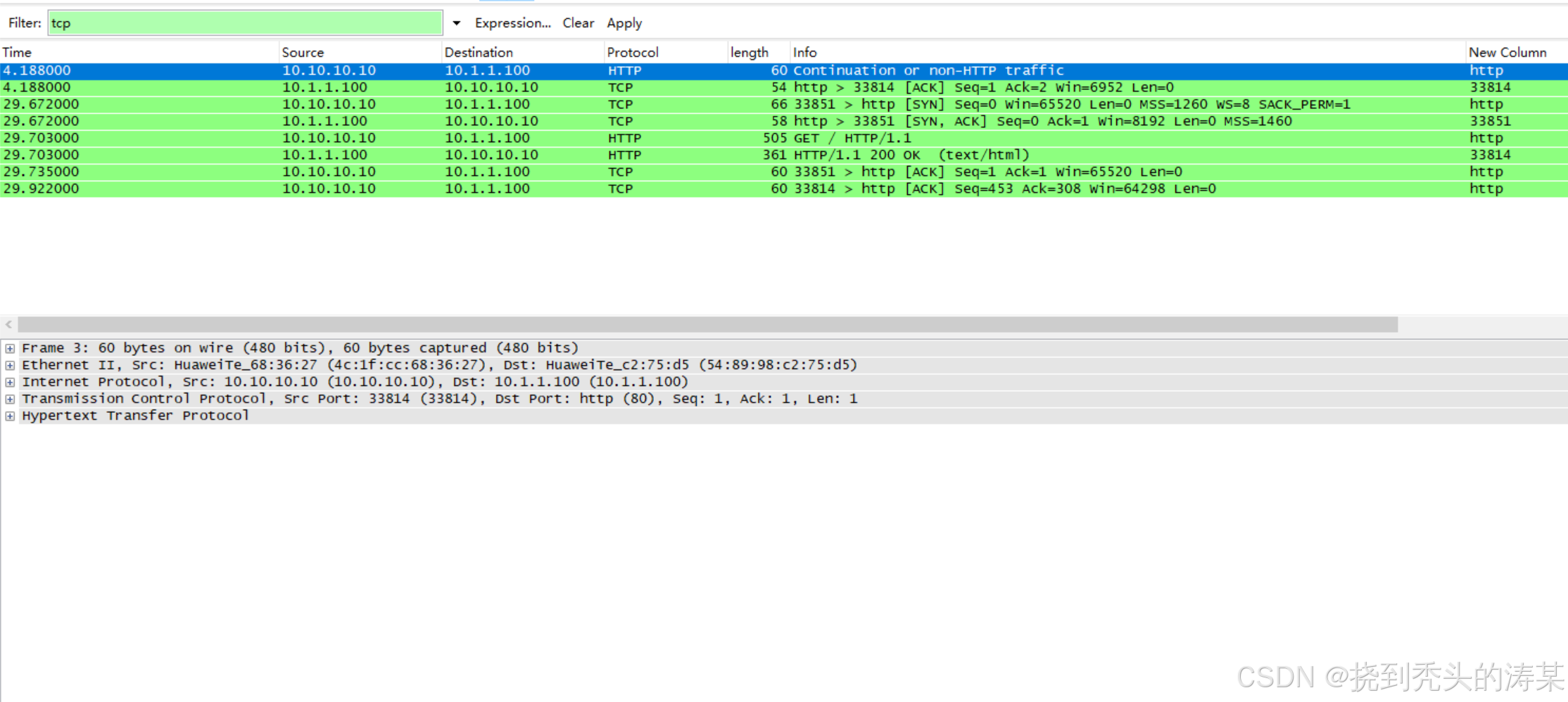Select the [SYN, ACK] packet row
Image resolution: width=1568 pixels, height=702 pixels.
(784, 121)
